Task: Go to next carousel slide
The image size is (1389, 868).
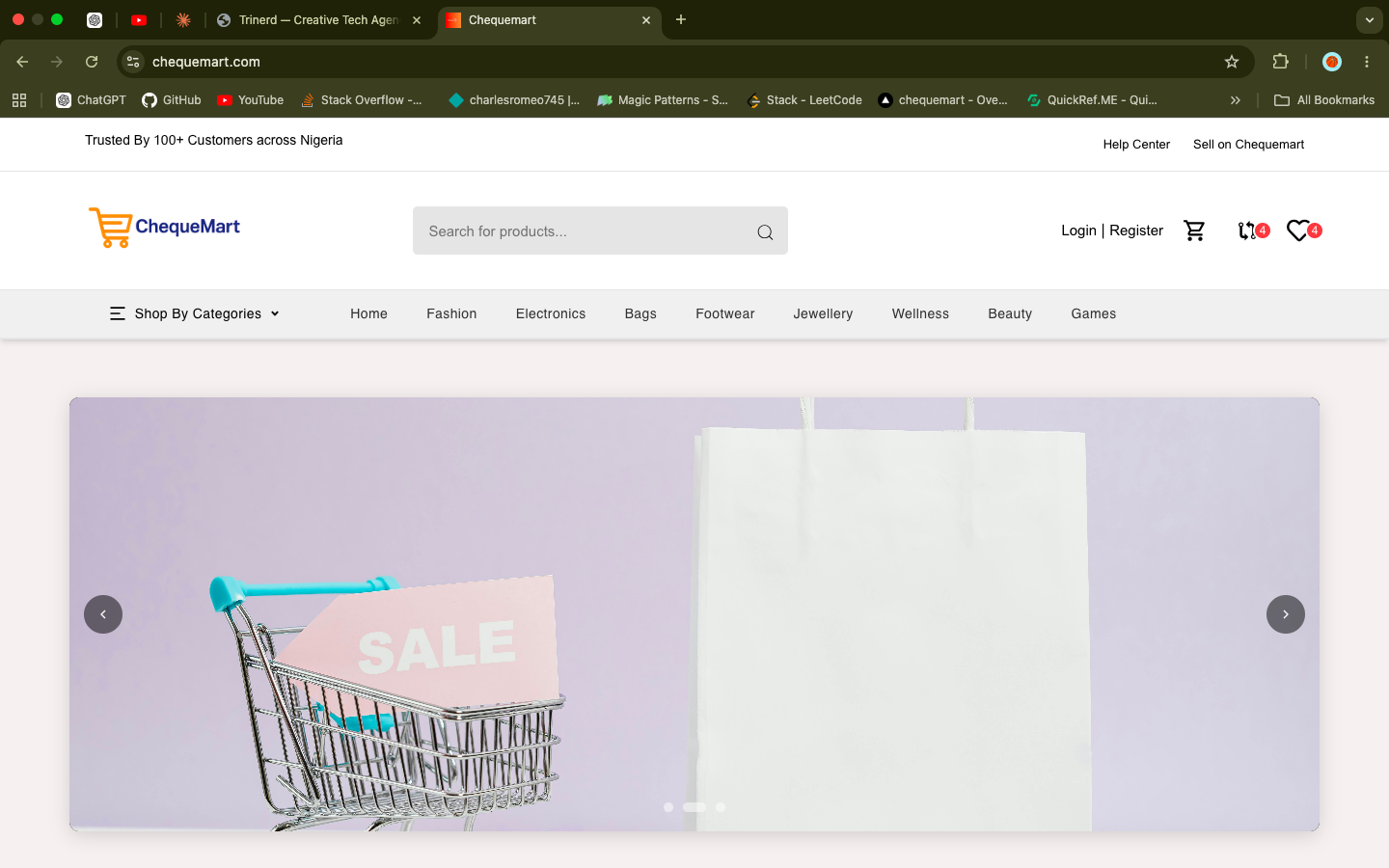Action: [x=1286, y=614]
